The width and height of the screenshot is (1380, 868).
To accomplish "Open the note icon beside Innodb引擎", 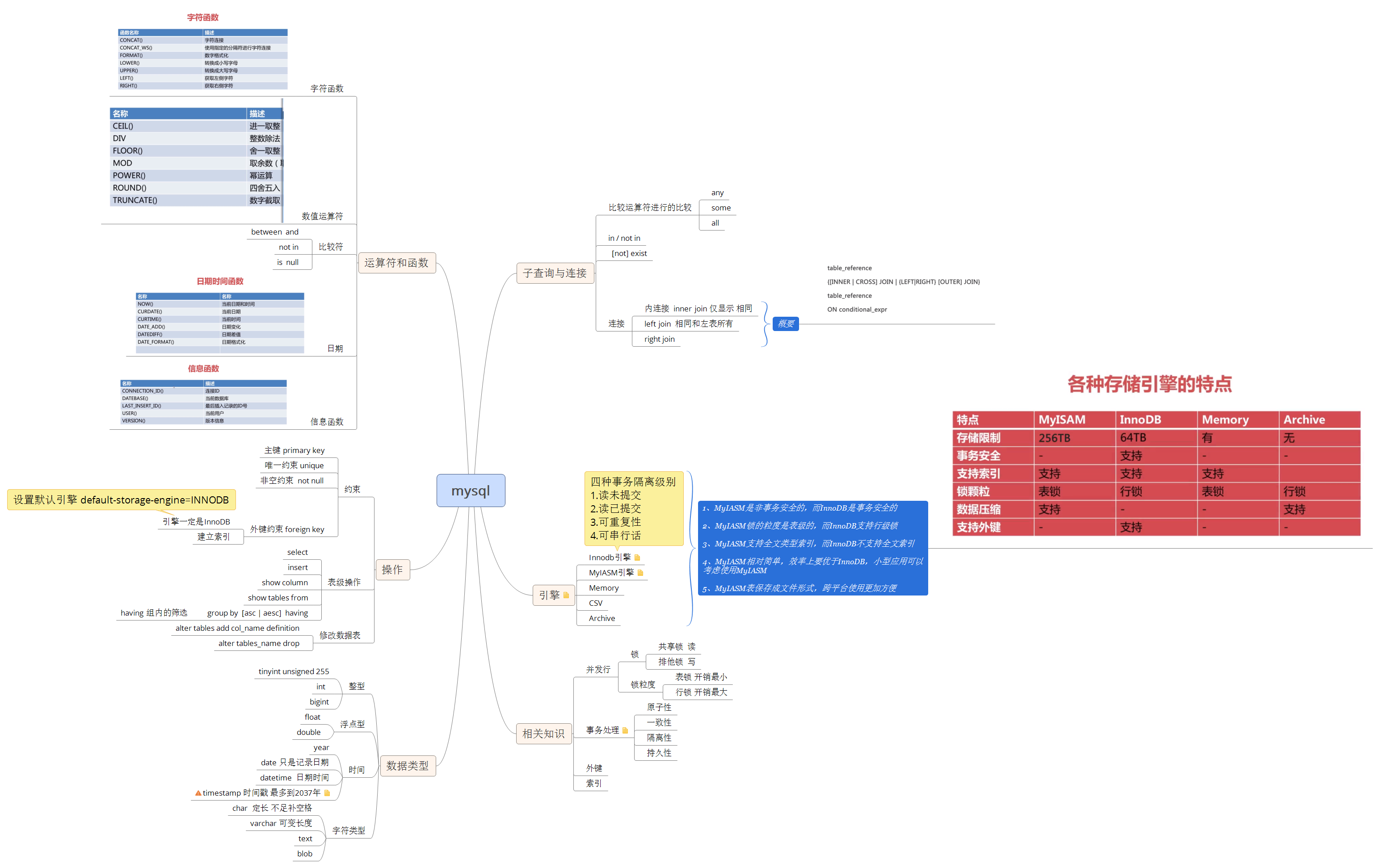I will coord(637,558).
